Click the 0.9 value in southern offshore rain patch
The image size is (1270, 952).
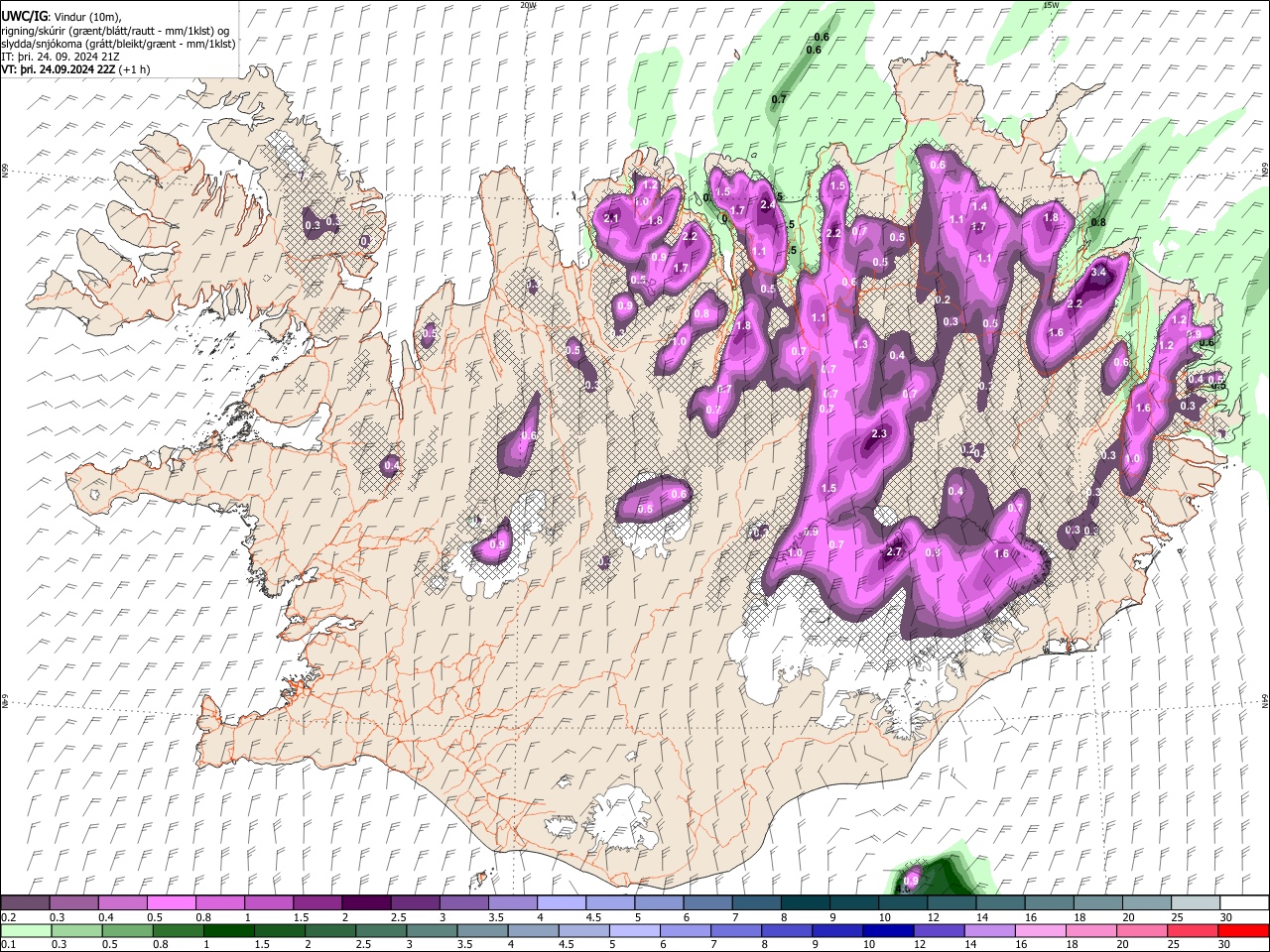911,880
